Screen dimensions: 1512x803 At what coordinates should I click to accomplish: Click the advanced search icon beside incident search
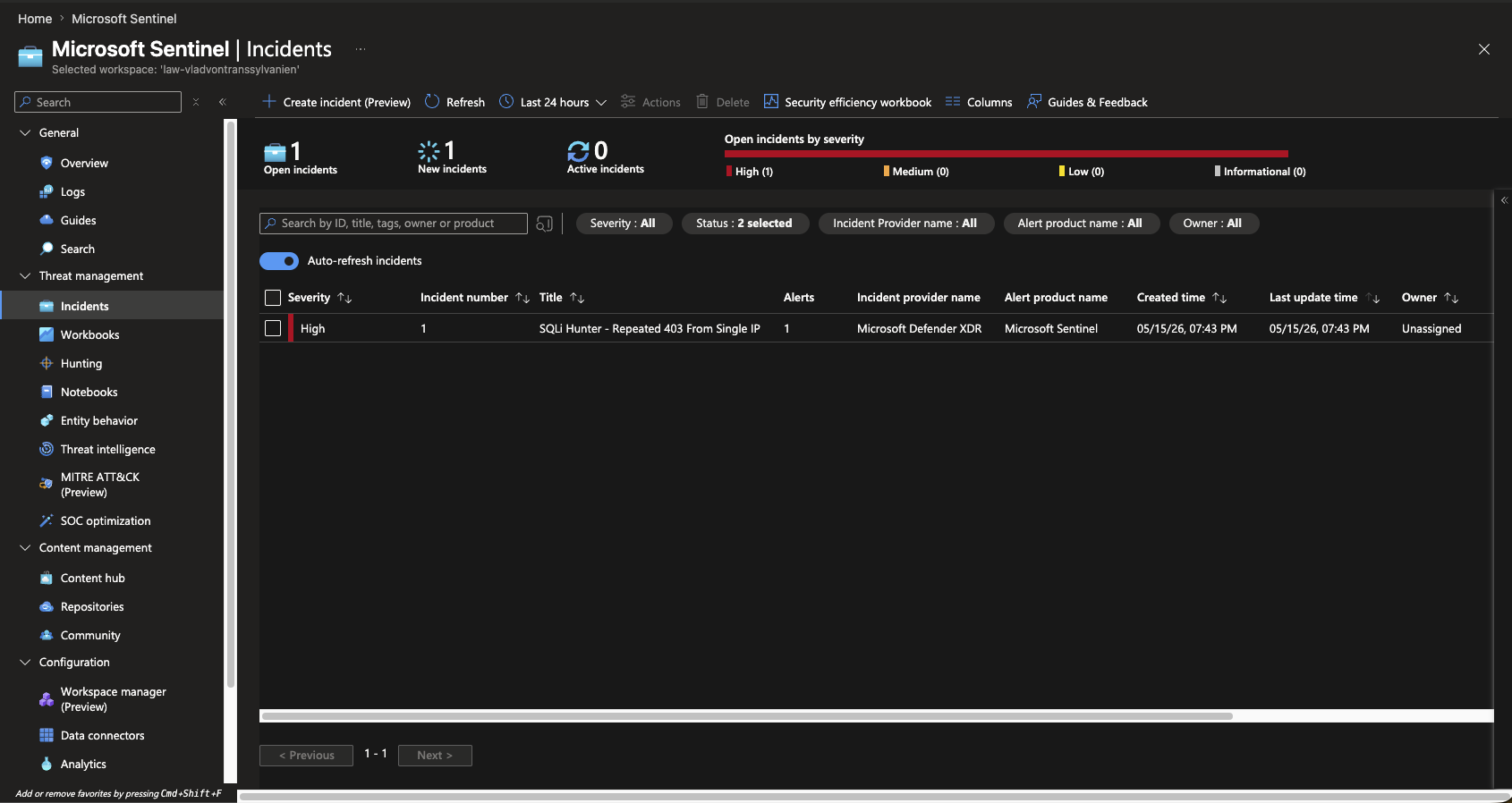point(544,224)
